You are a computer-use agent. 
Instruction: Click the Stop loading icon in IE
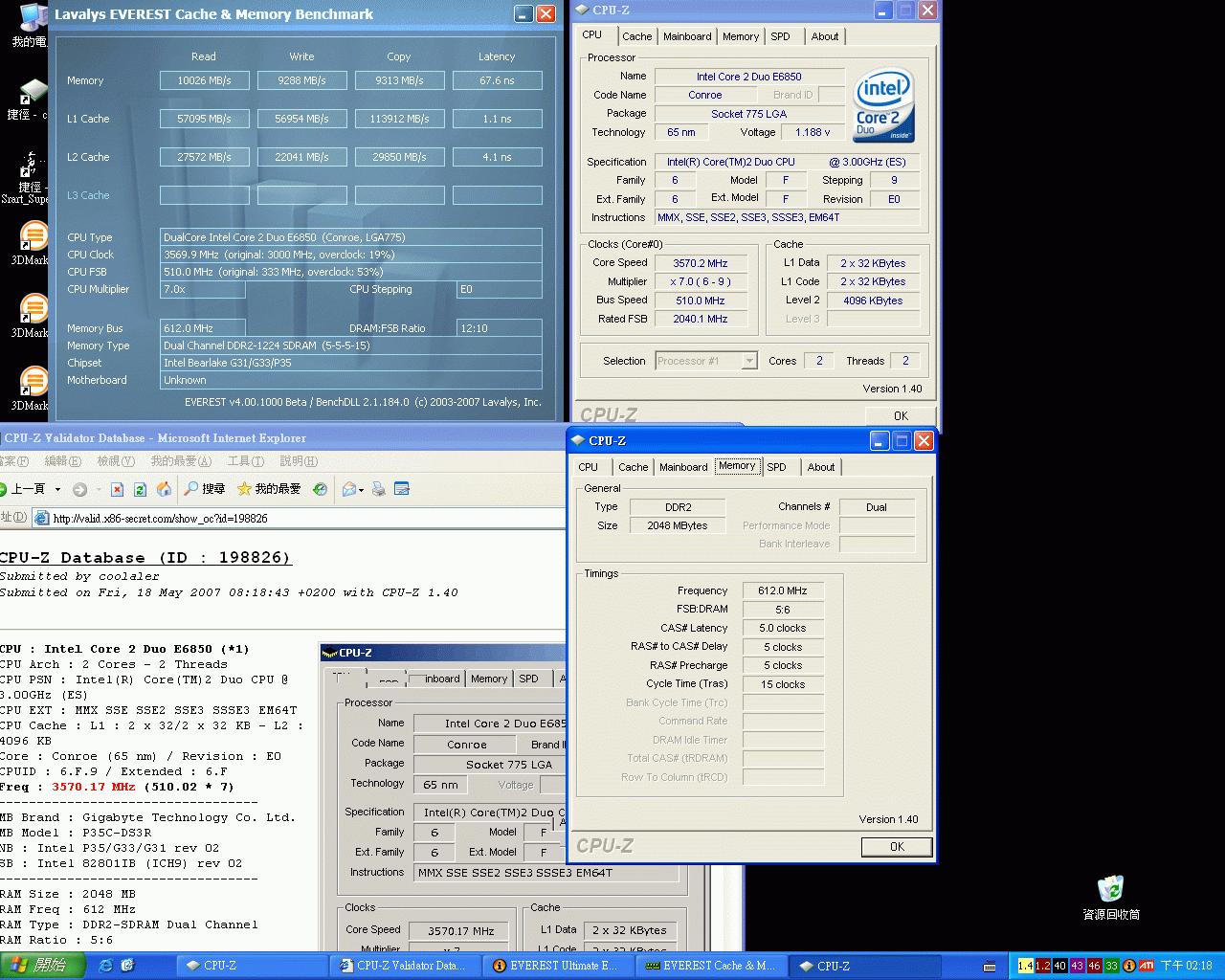point(117,489)
